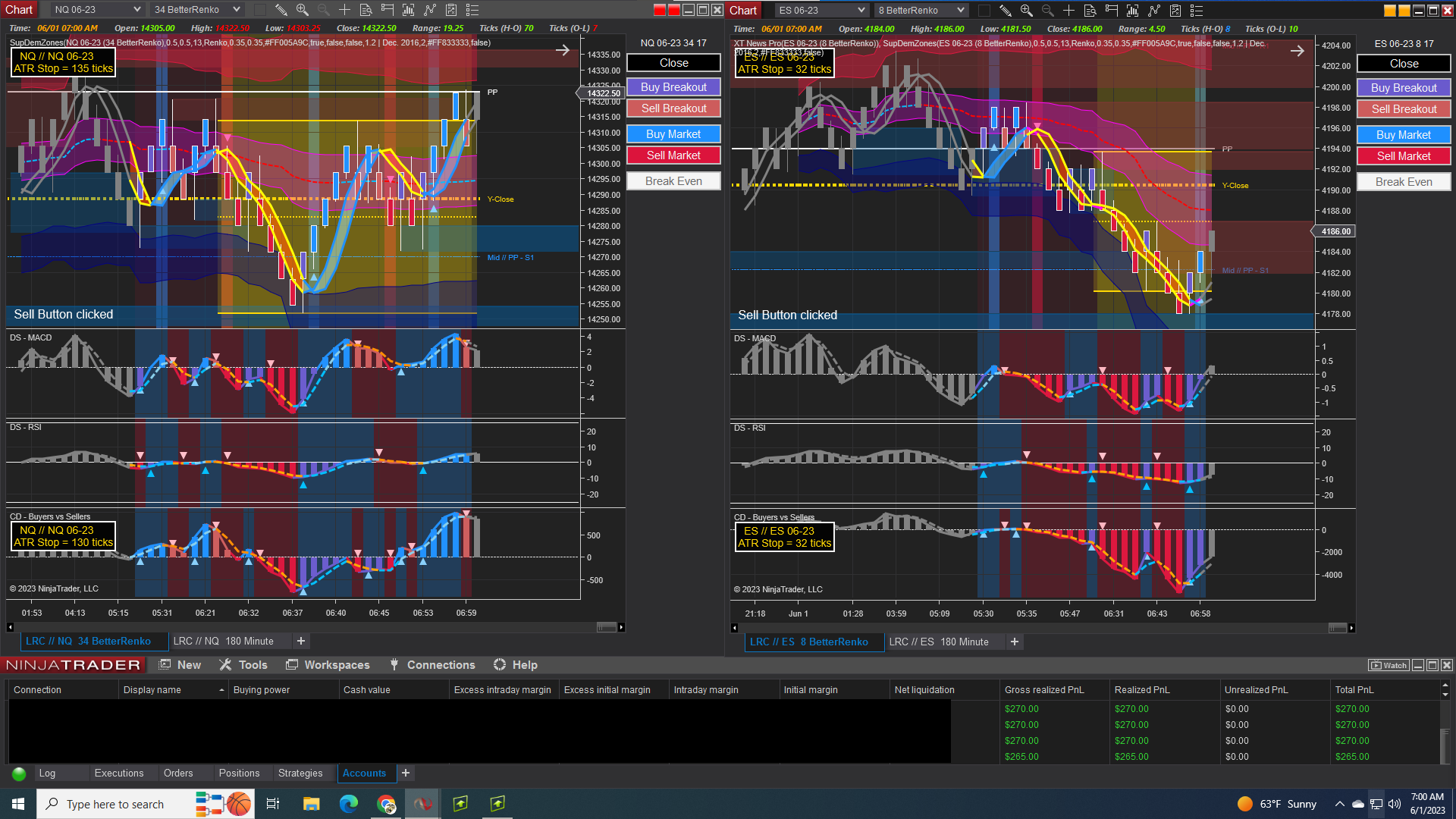Expand the ES 06-23 instrument selector
This screenshot has width=1456, height=819.
(x=861, y=11)
